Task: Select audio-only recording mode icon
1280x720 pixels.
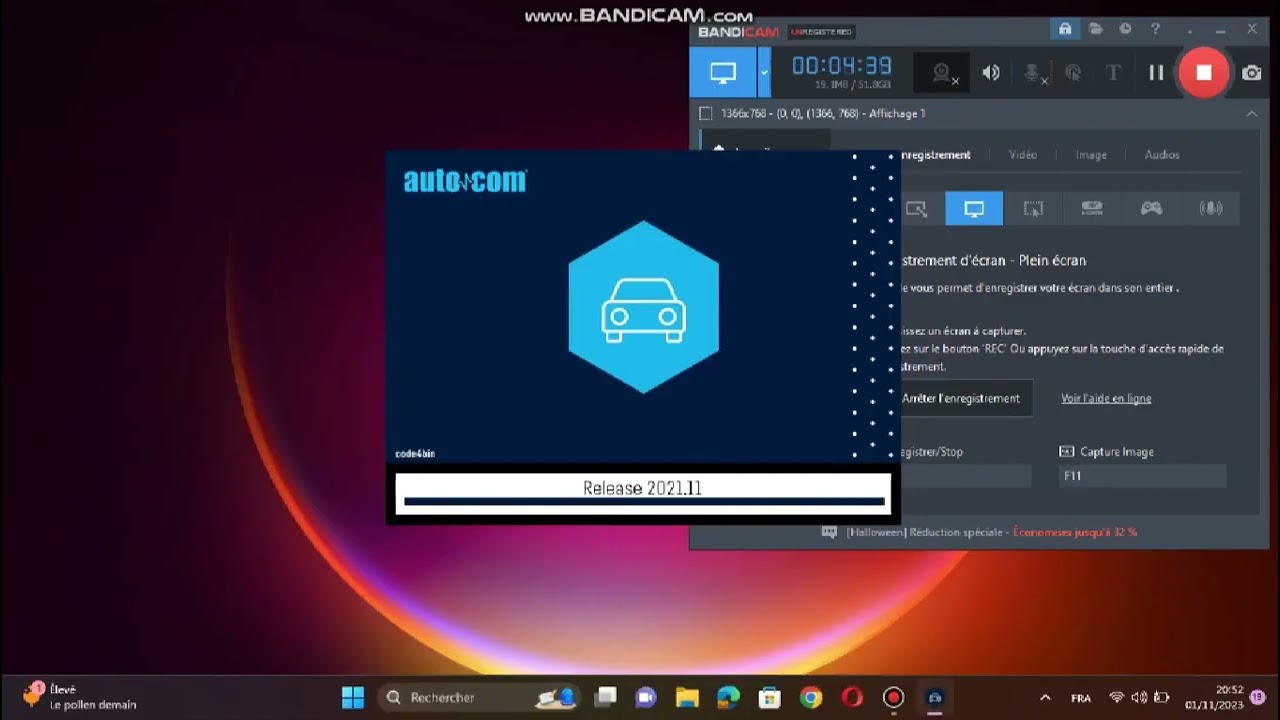Action: pos(1211,208)
